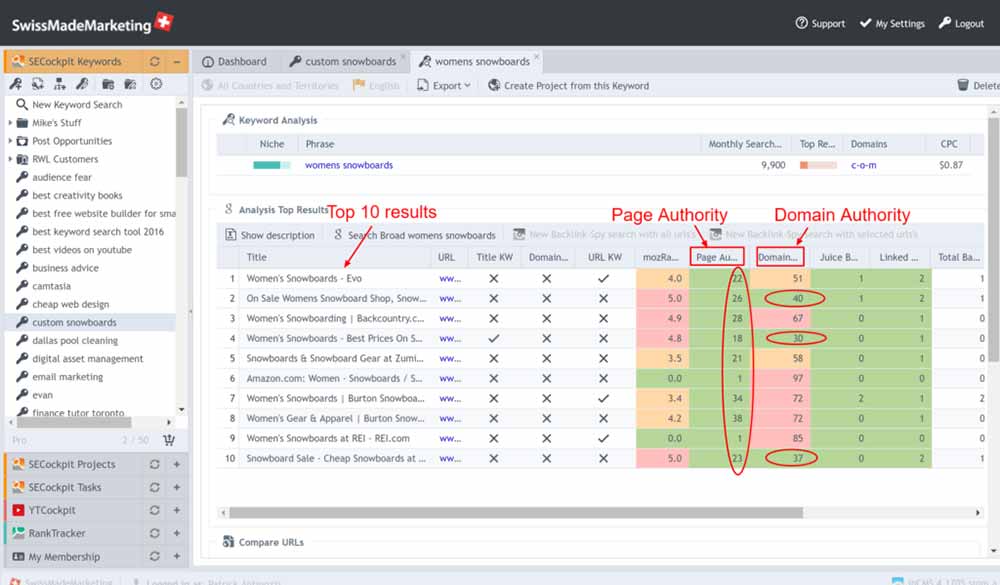Click Create Project from this Keyword

(x=568, y=85)
